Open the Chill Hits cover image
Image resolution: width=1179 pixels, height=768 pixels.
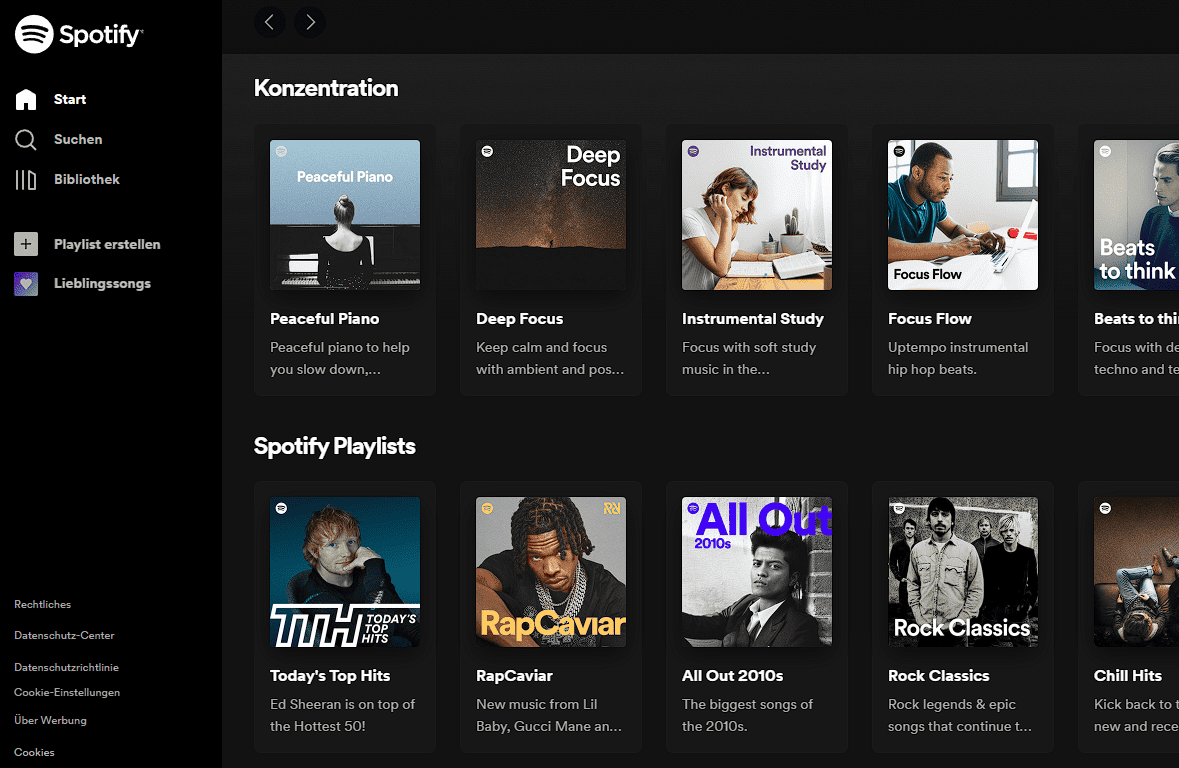click(1137, 572)
